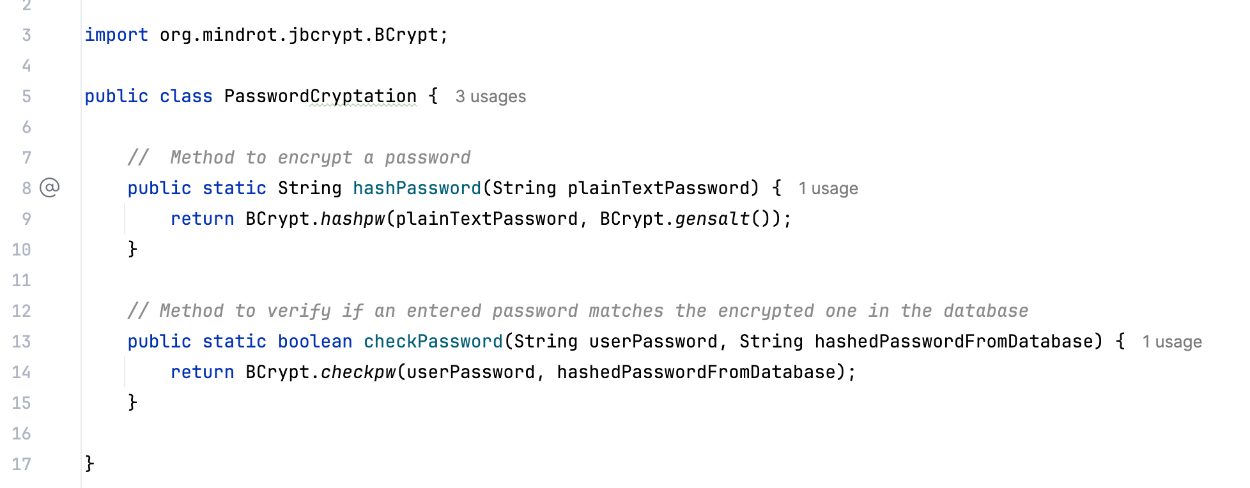Click the checkPassword method name
Image resolution: width=1250 pixels, height=488 pixels.
coord(433,342)
